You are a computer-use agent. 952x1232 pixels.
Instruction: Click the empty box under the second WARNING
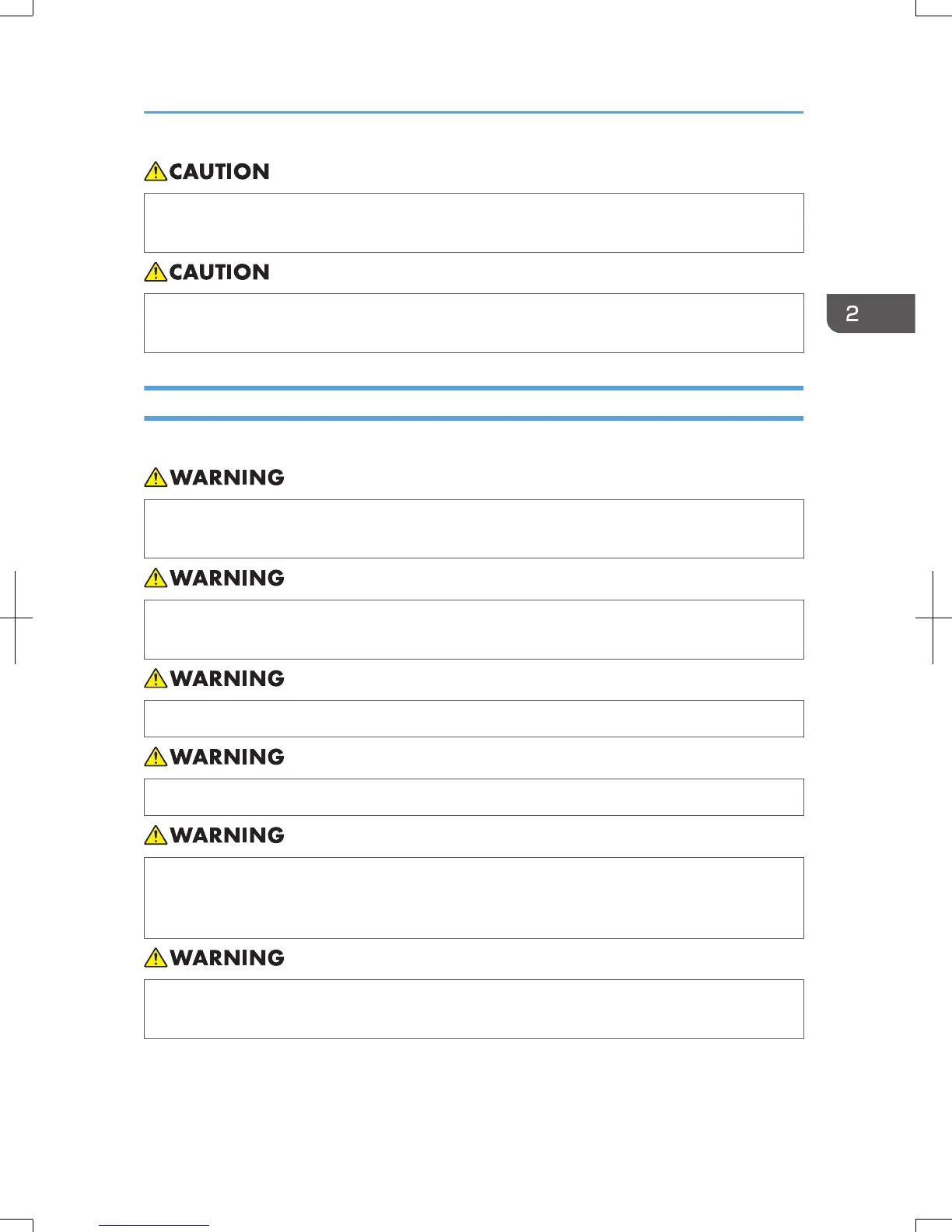[x=474, y=629]
